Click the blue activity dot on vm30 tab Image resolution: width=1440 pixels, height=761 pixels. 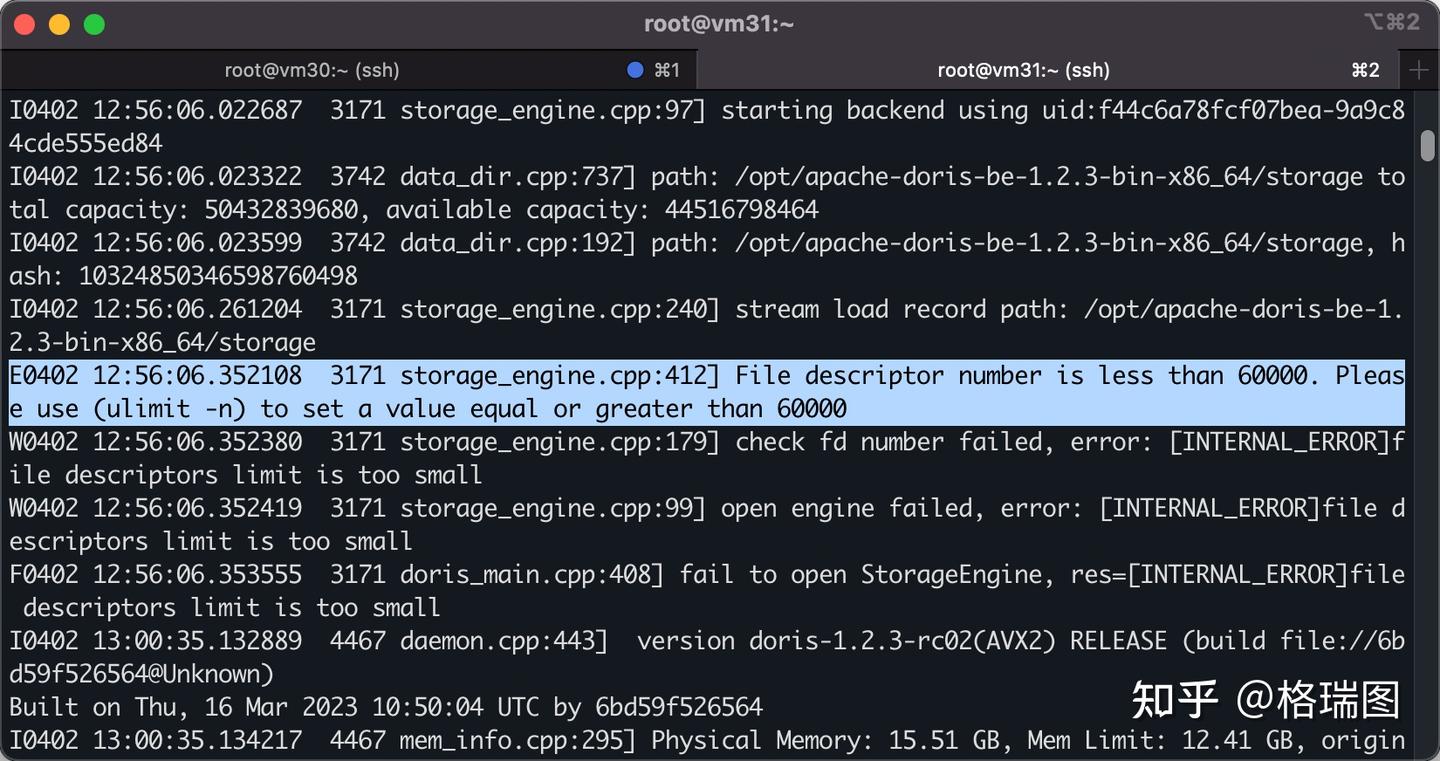point(634,70)
